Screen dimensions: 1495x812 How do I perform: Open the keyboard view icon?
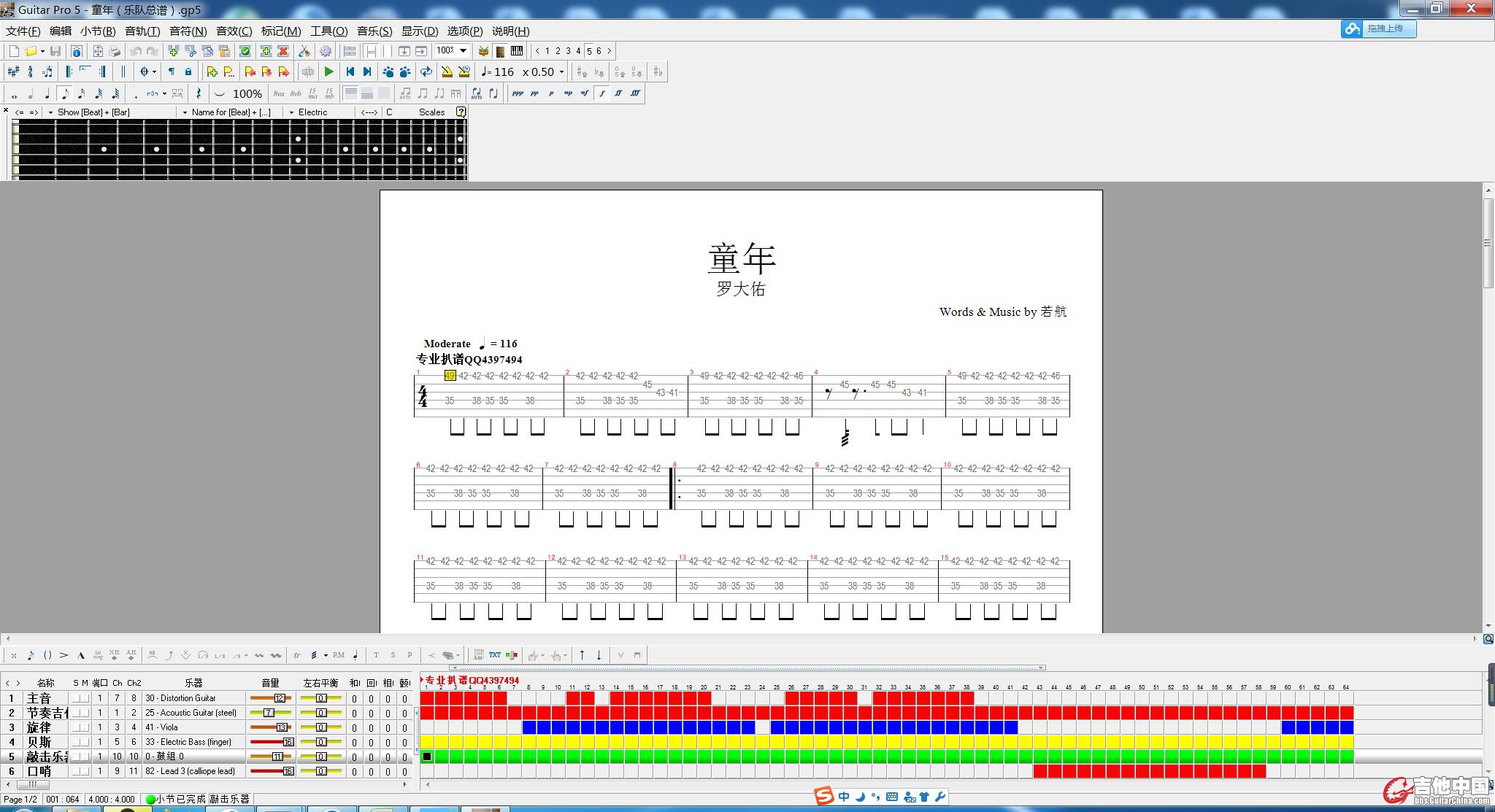517,51
